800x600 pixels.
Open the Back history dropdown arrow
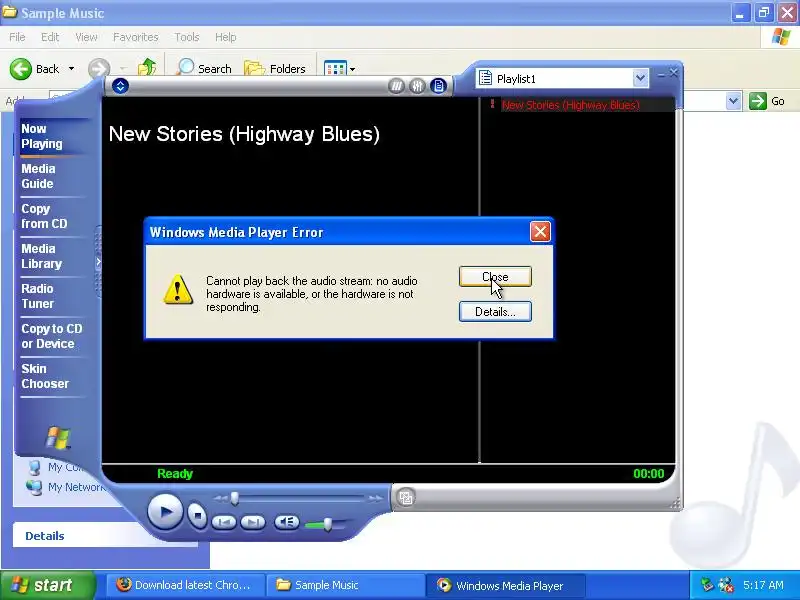click(71, 69)
